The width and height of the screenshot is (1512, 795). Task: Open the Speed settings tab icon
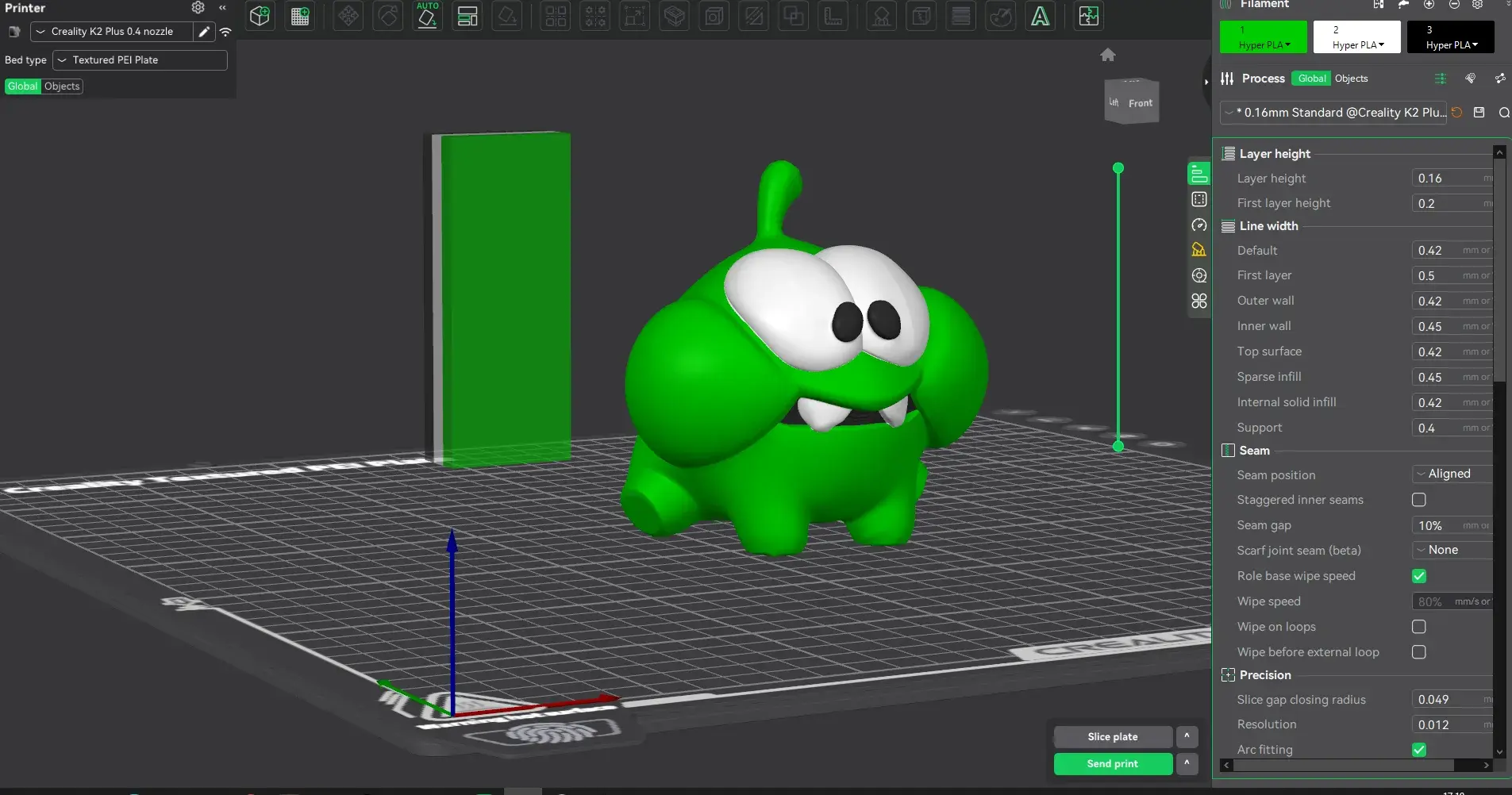tap(1199, 225)
